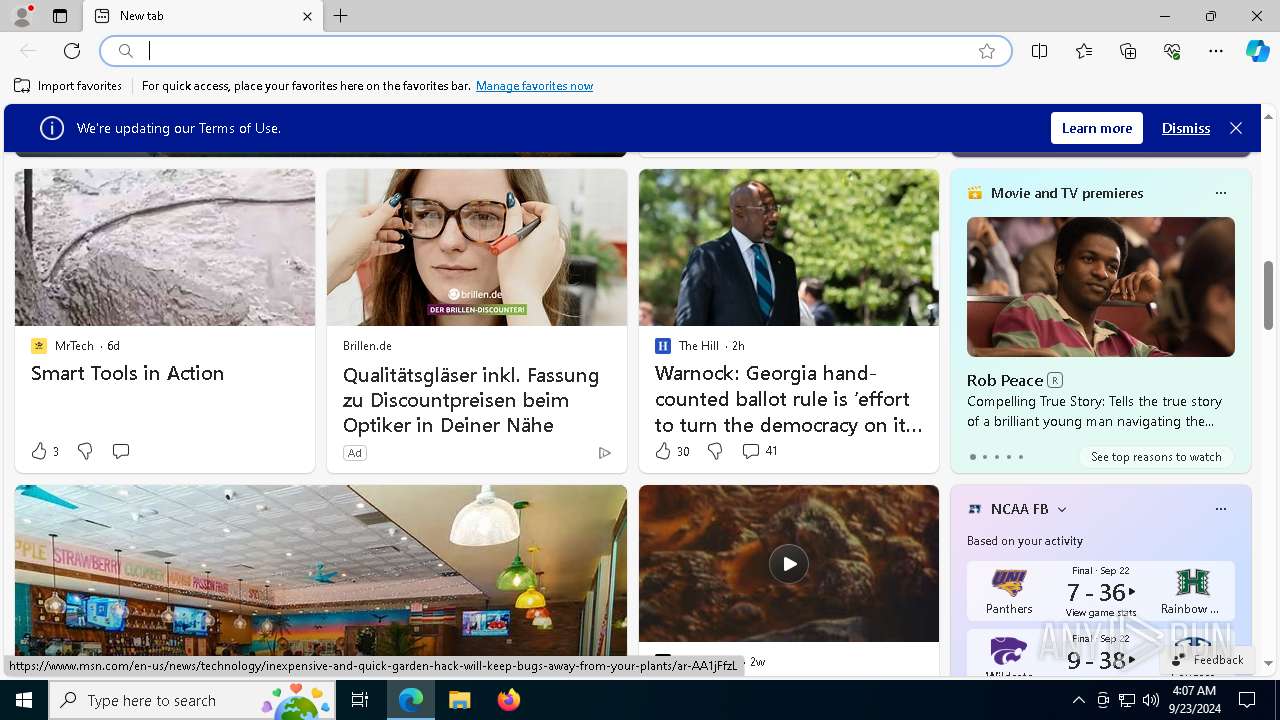Open split screen view
The height and width of the screenshot is (720, 1280).
[x=1040, y=51]
